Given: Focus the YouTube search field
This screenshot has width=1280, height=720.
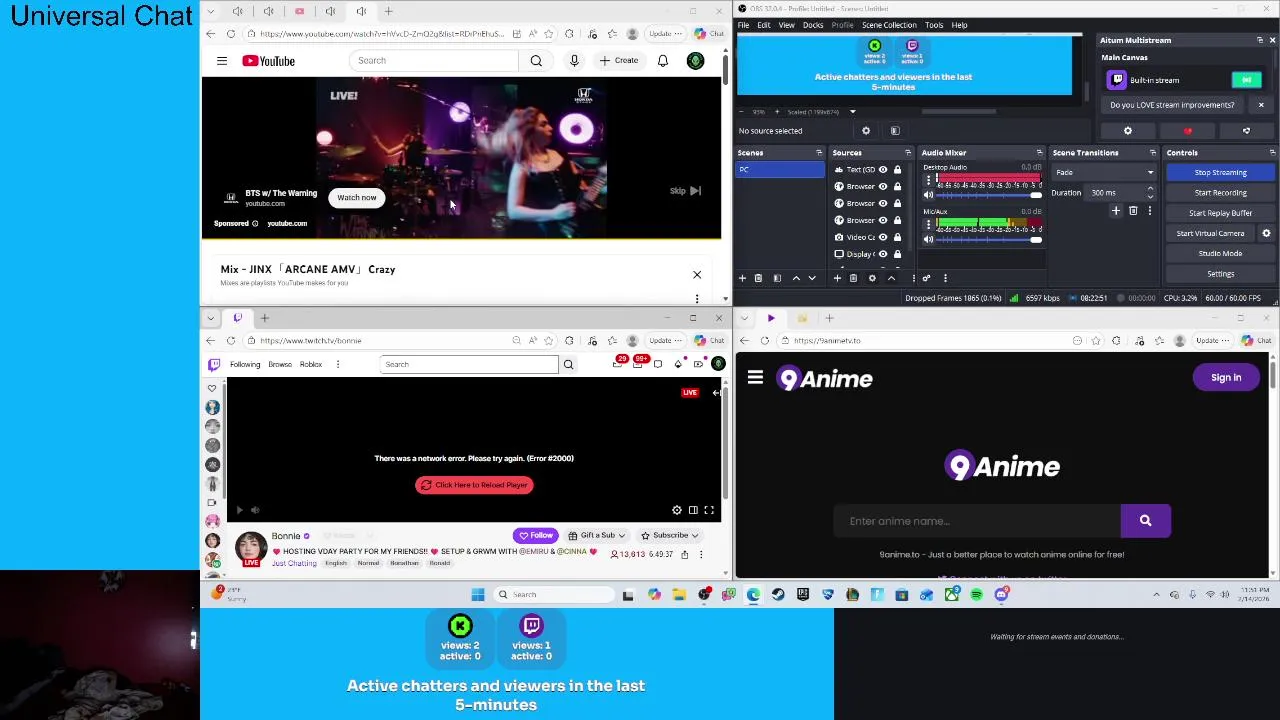Looking at the screenshot, I should pos(435,61).
